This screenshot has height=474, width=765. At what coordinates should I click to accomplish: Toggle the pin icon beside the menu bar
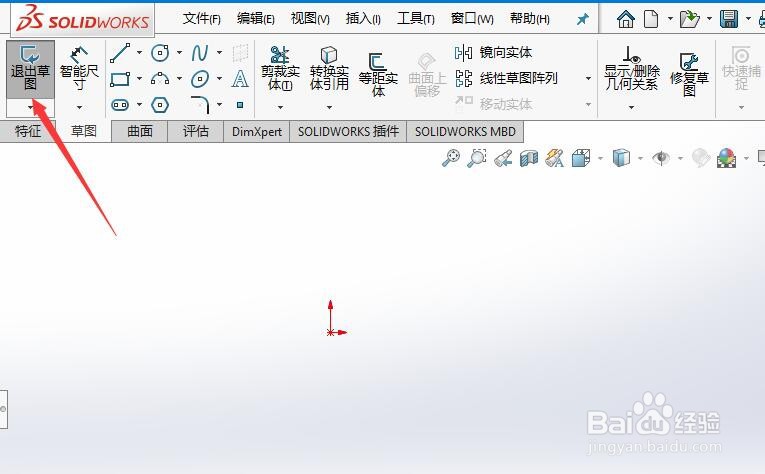pos(583,19)
